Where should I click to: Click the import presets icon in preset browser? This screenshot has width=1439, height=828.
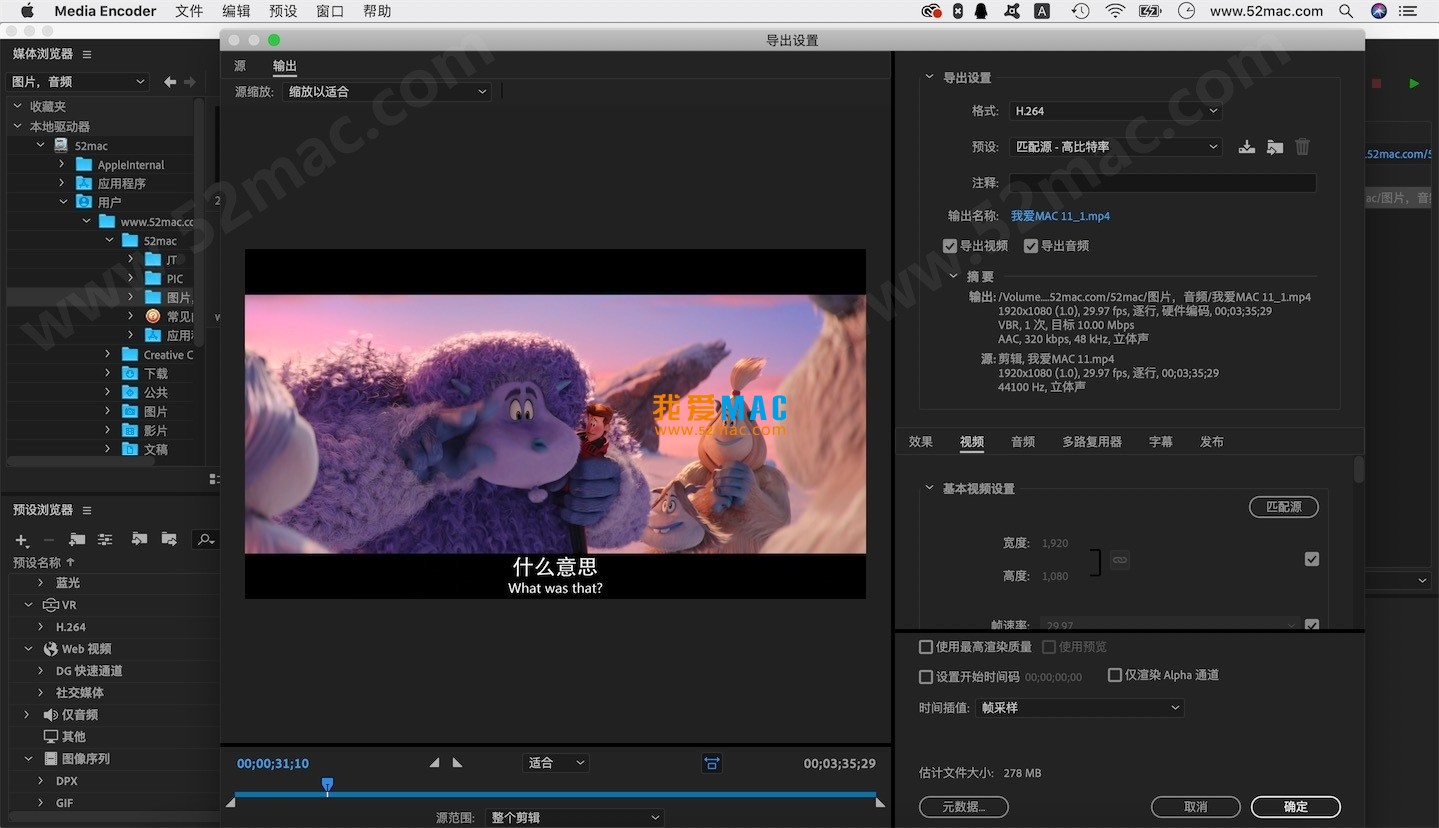[x=139, y=539]
